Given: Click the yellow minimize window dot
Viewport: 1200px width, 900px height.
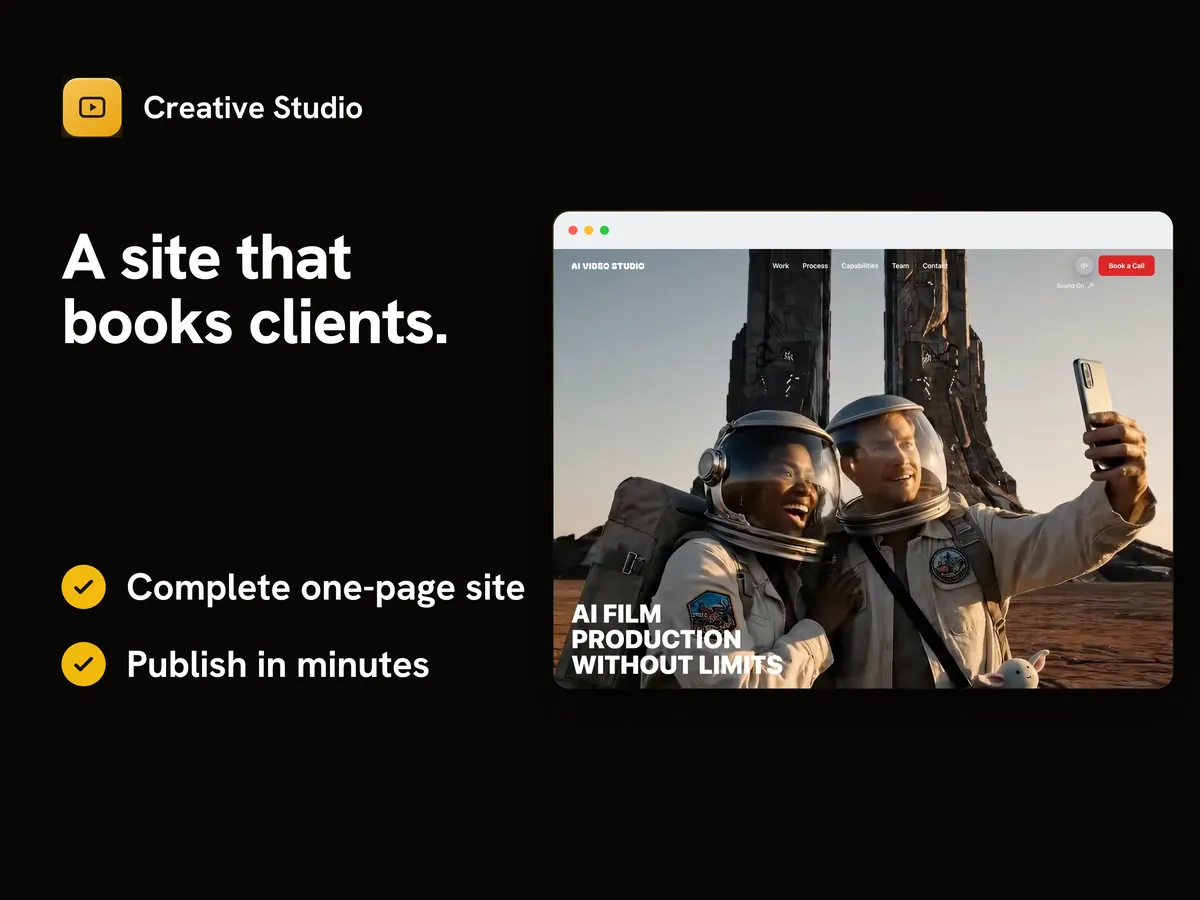Looking at the screenshot, I should 589,230.
